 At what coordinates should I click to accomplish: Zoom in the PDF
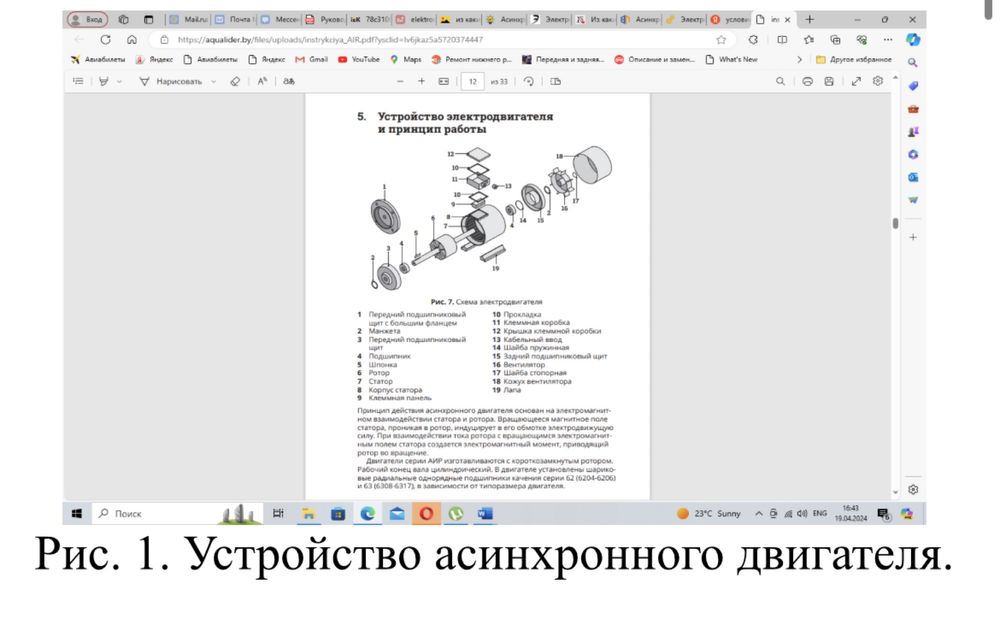coord(422,82)
